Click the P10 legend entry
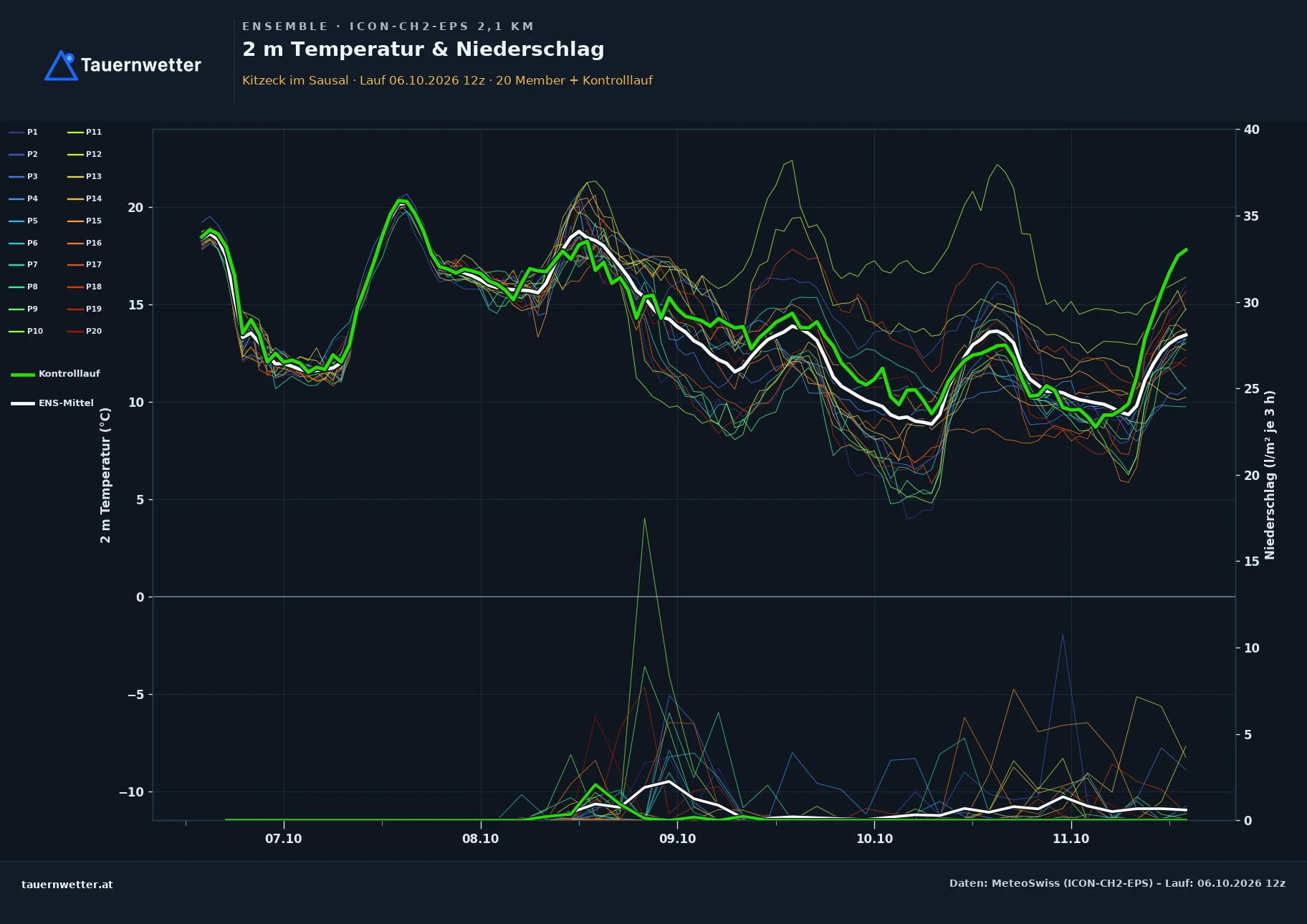Image resolution: width=1307 pixels, height=924 pixels. 26,331
